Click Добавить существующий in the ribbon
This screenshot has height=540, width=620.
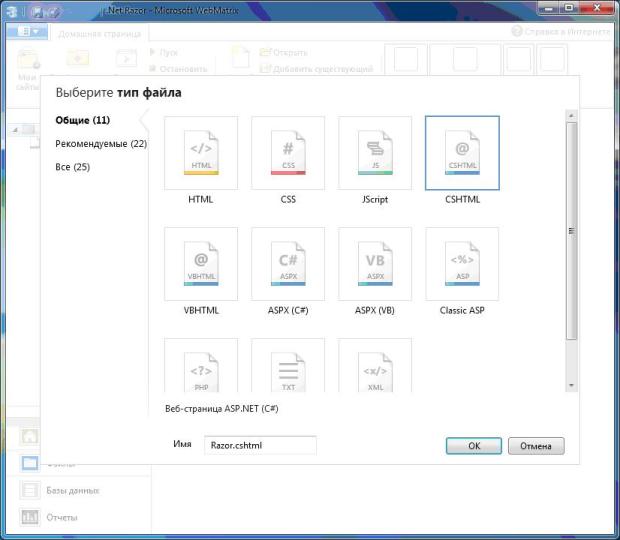(x=316, y=69)
